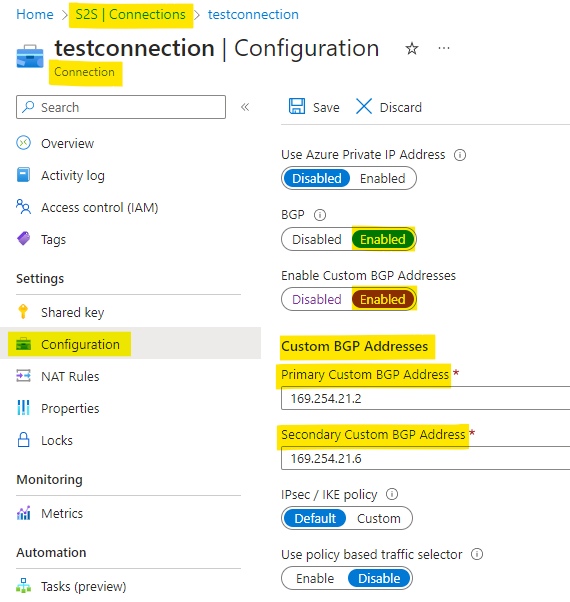
Task: Click the Access control (IAM) icon
Action: tap(23, 207)
